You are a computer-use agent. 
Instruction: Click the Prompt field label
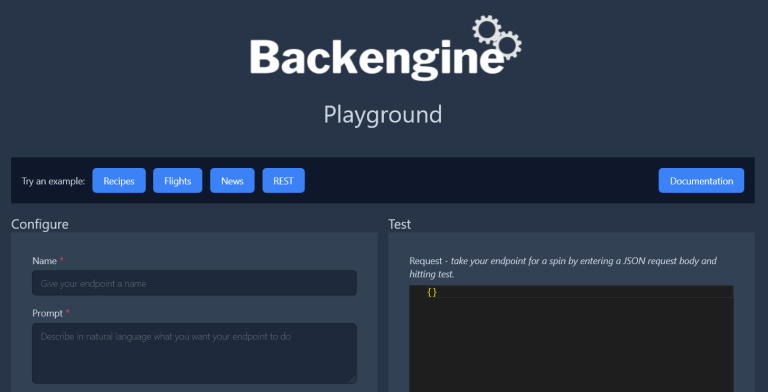pyautogui.click(x=48, y=313)
